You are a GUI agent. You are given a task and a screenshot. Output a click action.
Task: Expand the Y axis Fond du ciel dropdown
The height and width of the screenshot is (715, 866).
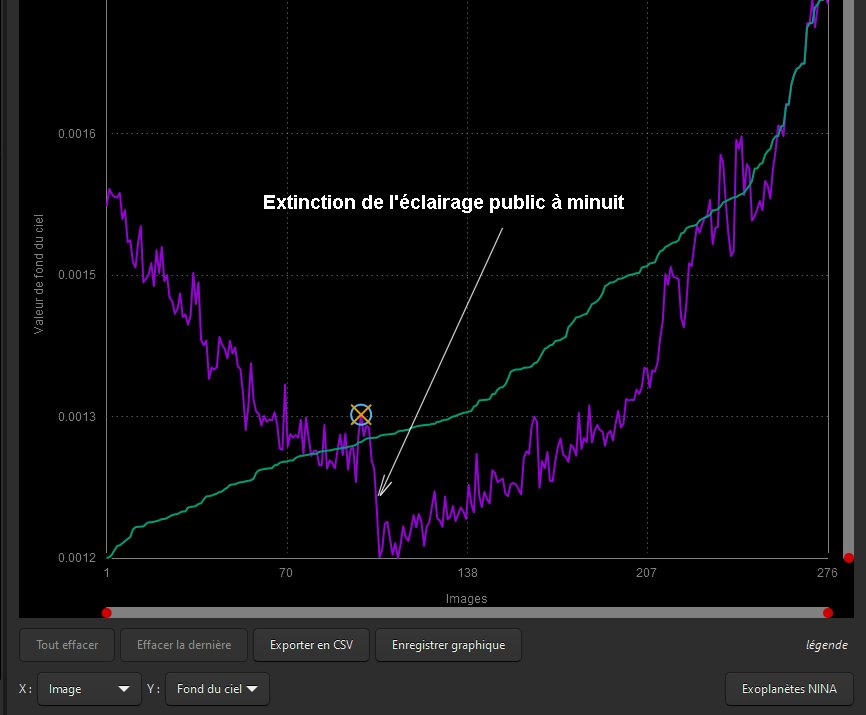[x=217, y=689]
